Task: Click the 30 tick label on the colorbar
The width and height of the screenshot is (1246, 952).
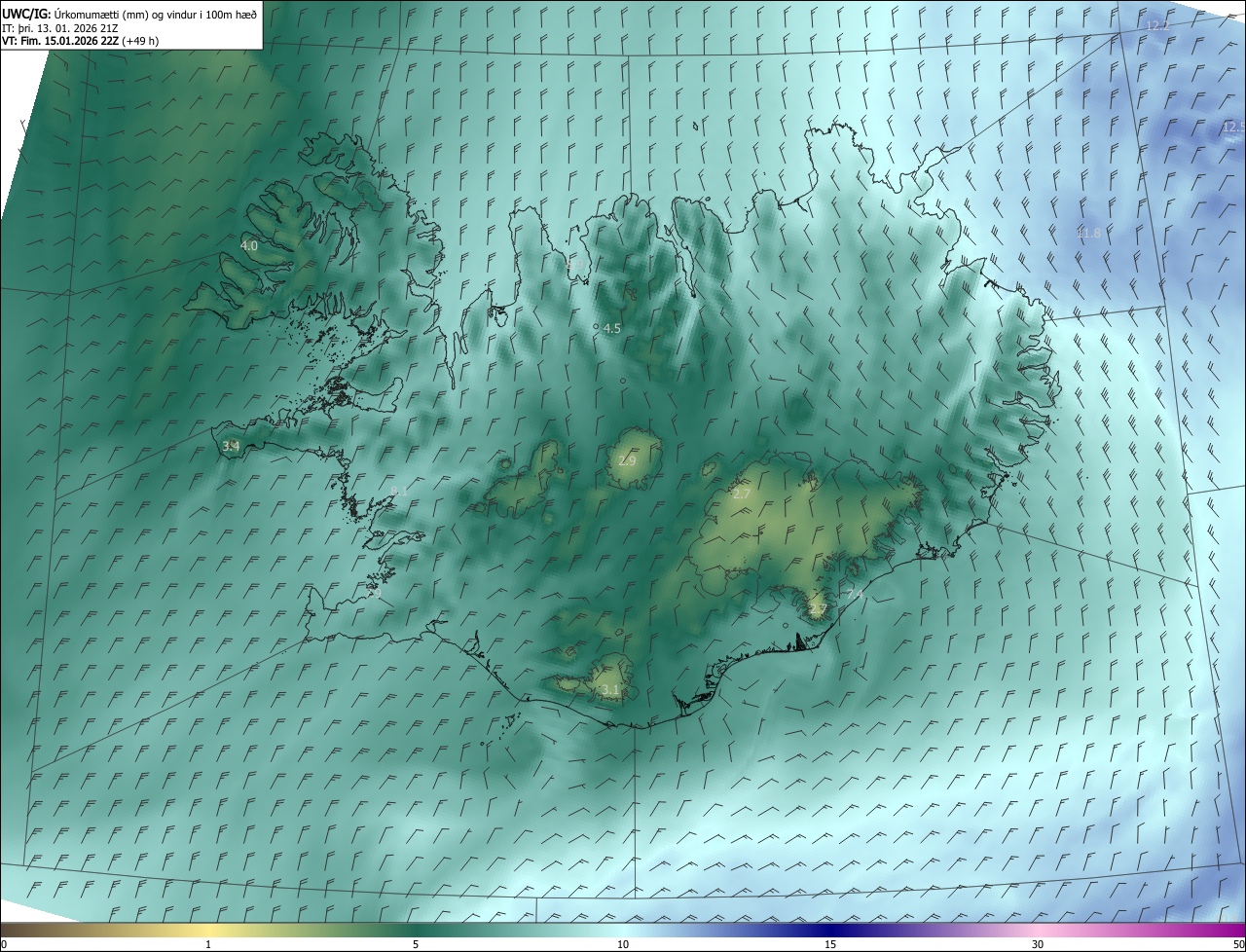Action: point(1038,944)
